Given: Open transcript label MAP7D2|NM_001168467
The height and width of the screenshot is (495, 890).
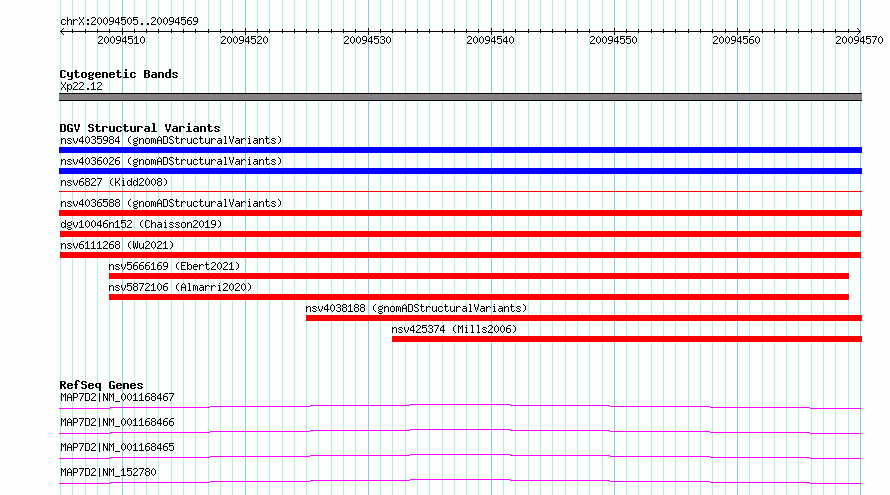Looking at the screenshot, I should click(x=117, y=397).
